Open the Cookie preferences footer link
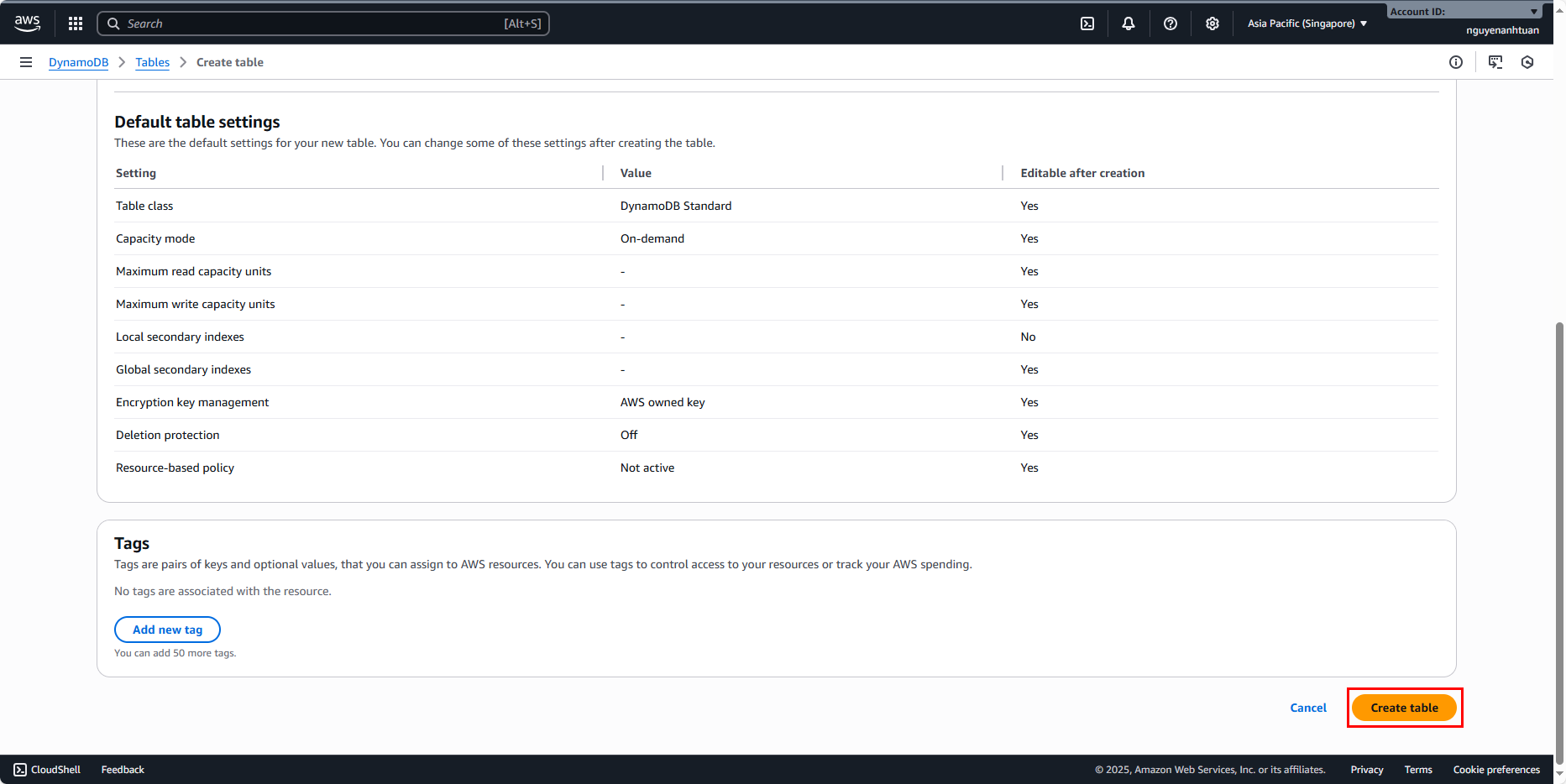This screenshot has height=784, width=1566. click(x=1496, y=770)
